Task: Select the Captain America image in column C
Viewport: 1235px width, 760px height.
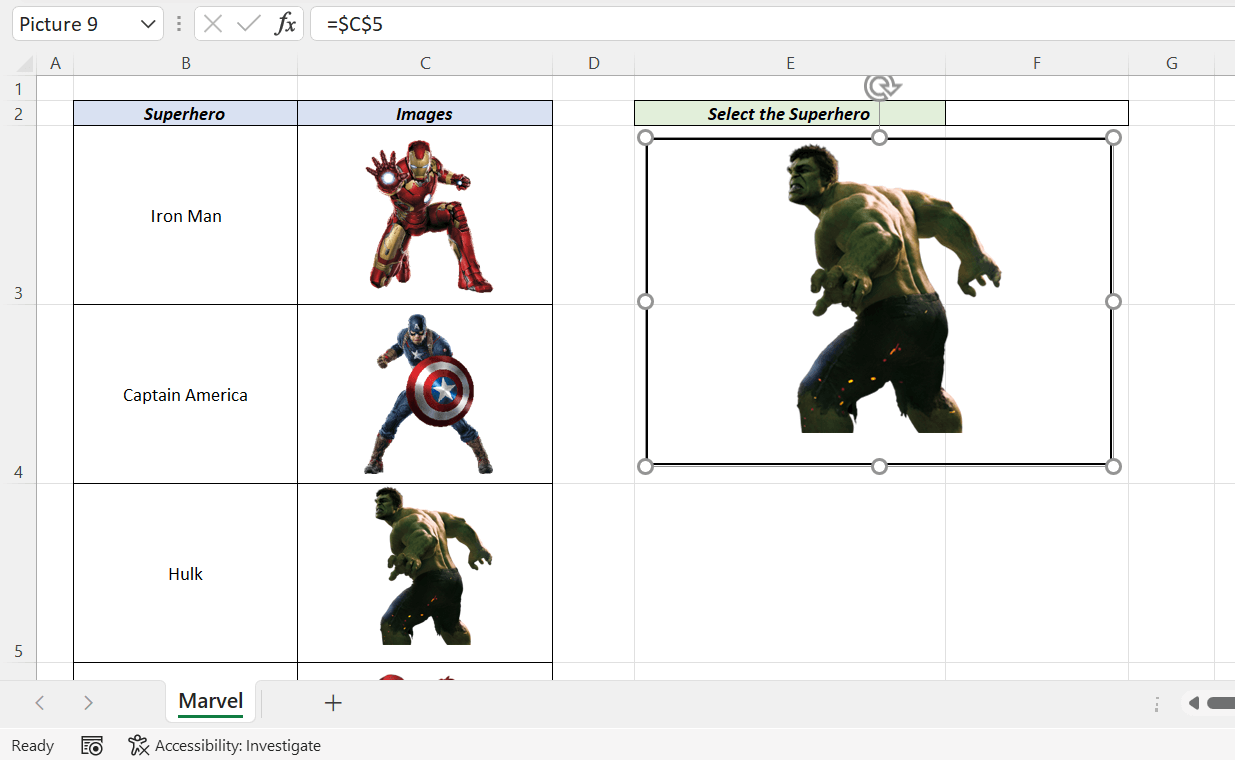Action: (x=424, y=393)
